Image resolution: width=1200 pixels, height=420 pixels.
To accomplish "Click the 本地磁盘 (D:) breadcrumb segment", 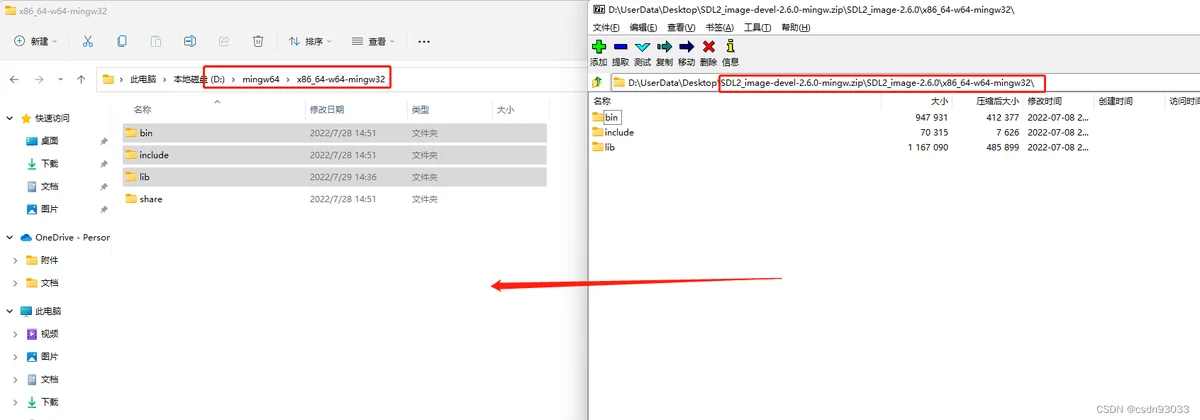I will 199,79.
